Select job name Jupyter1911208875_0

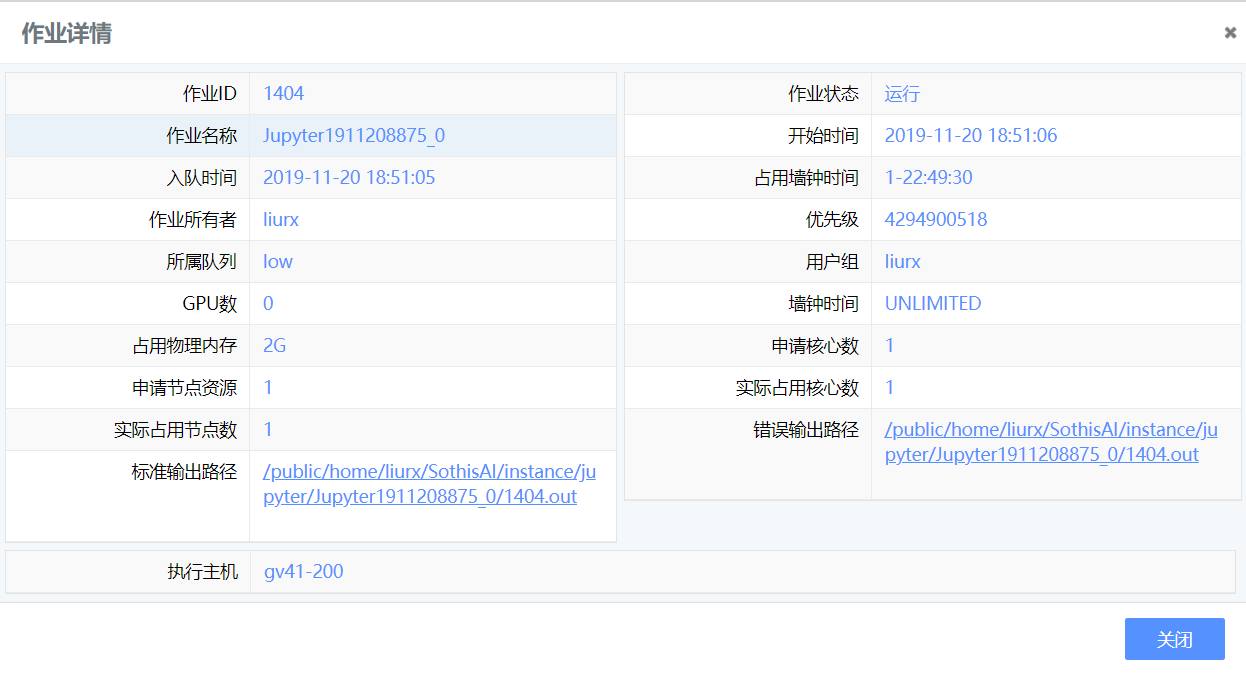tap(354, 136)
